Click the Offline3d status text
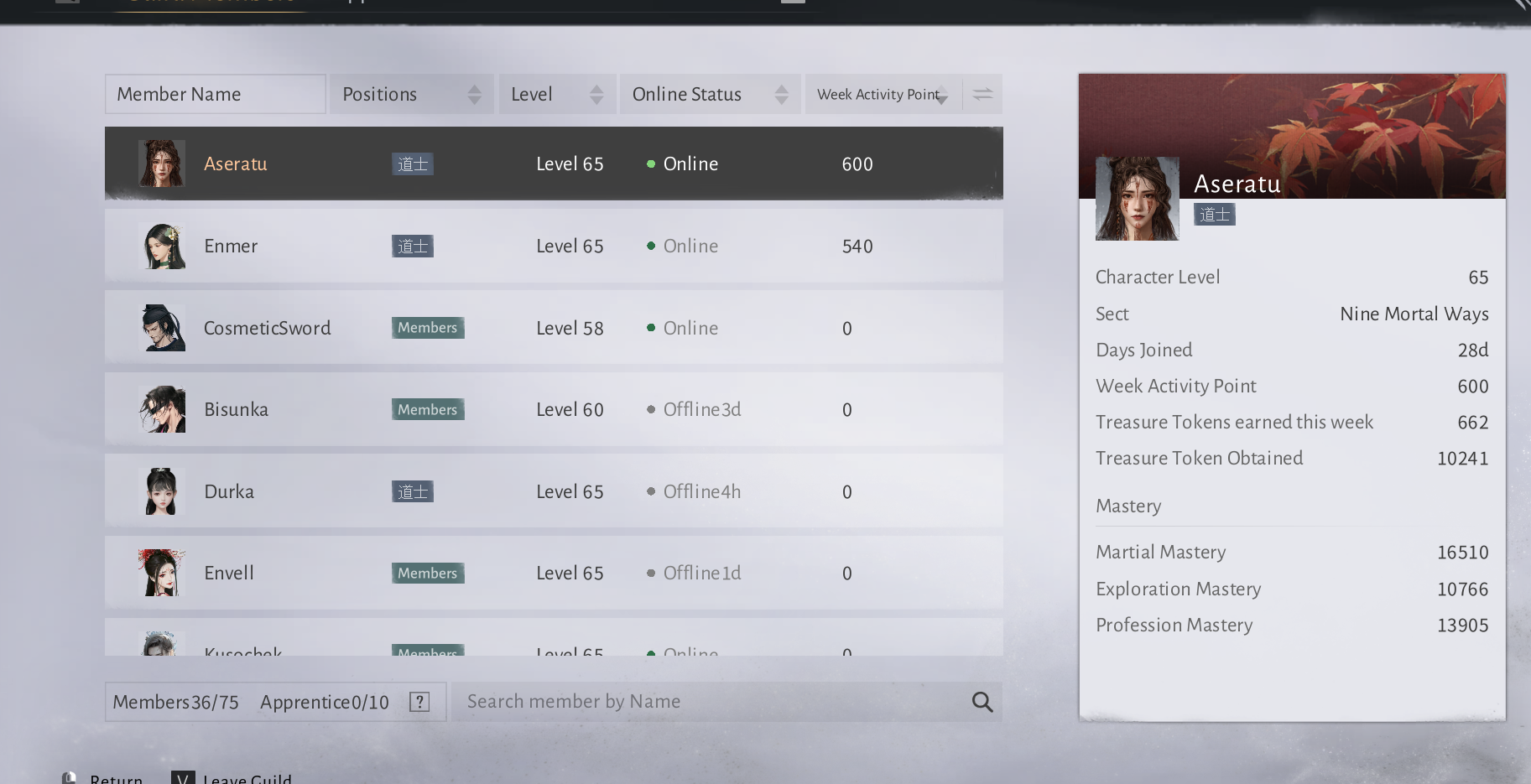Screen dimensions: 1531x784 click(x=702, y=409)
